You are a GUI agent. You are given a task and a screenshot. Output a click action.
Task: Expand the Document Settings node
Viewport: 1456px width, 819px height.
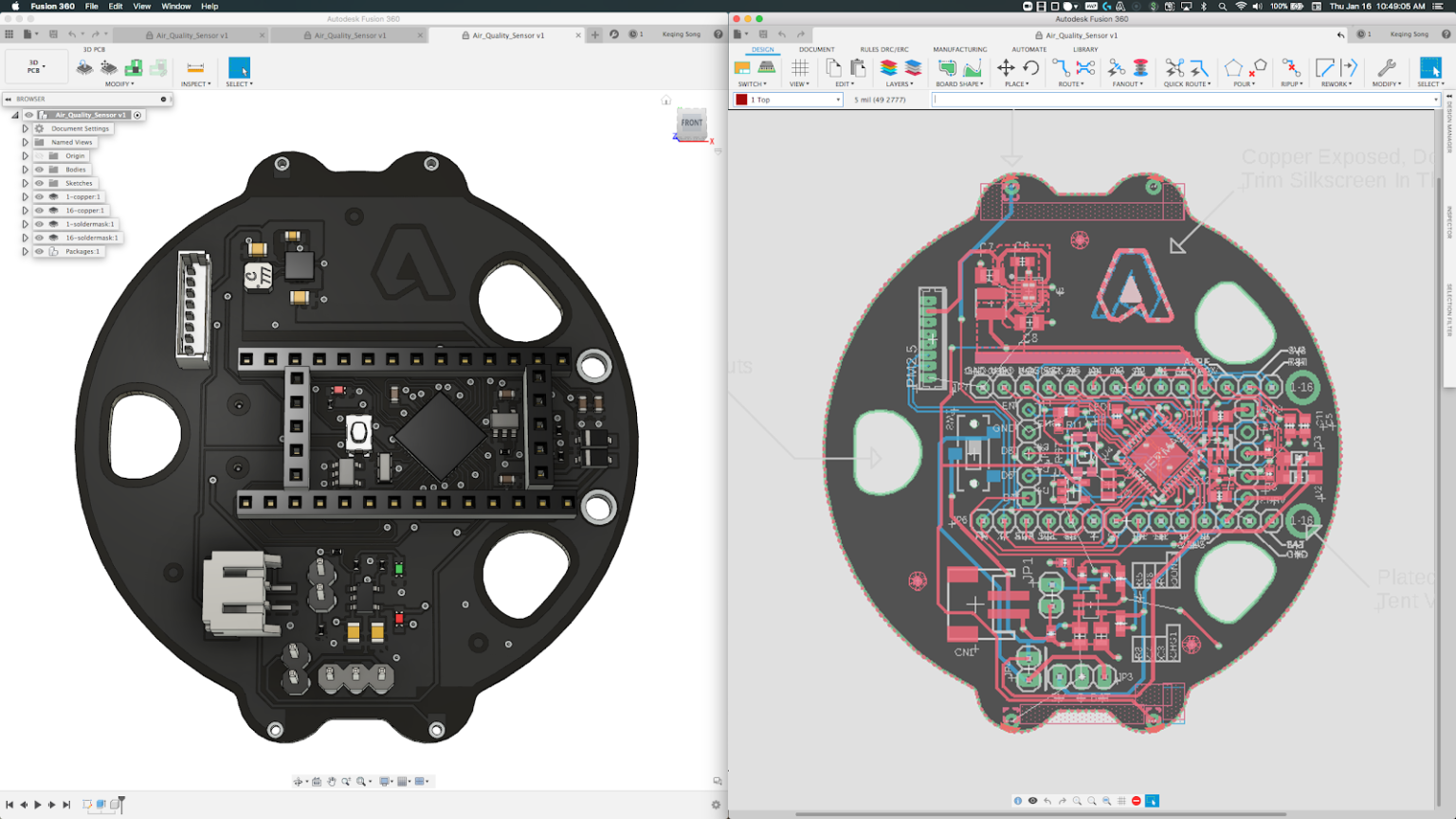click(x=26, y=128)
